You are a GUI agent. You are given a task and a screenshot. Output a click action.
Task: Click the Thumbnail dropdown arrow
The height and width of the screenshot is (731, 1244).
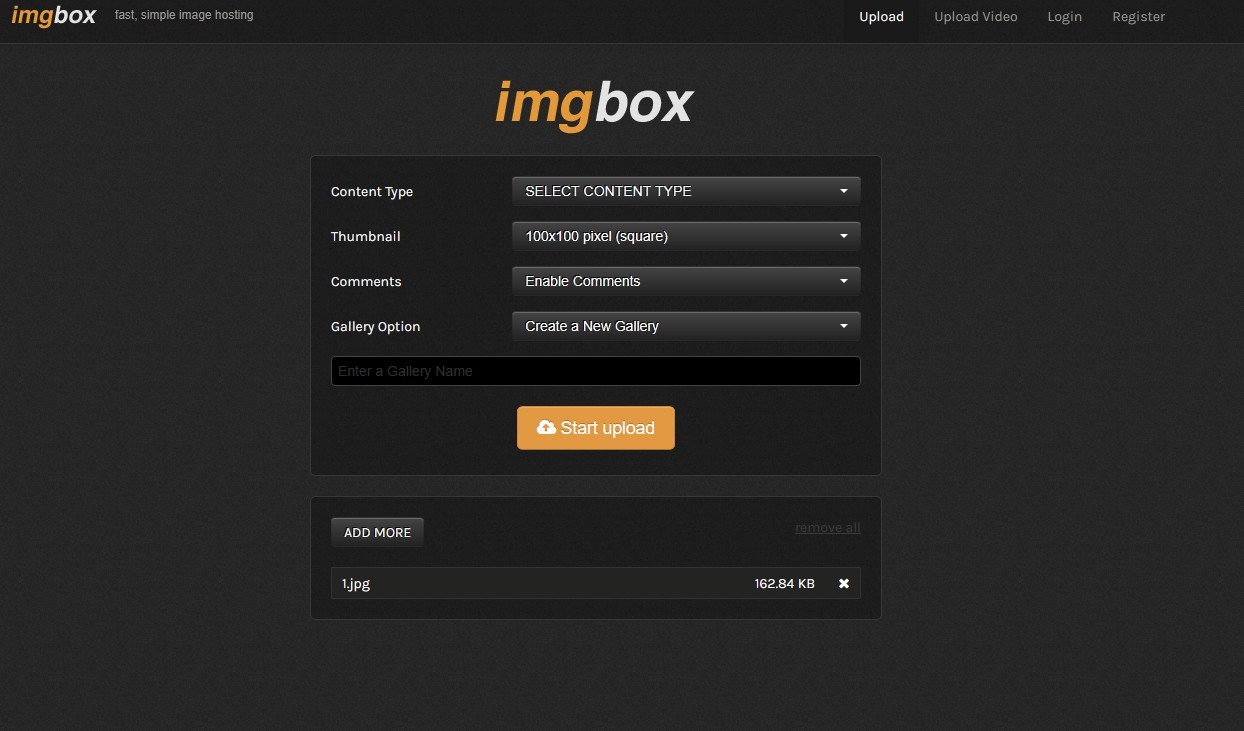[843, 236]
